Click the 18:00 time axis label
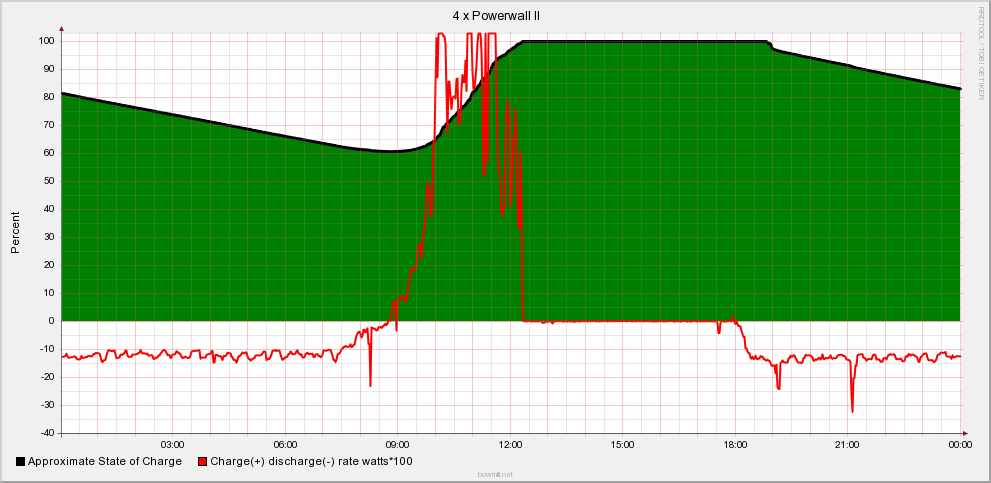This screenshot has width=991, height=483. [735, 445]
